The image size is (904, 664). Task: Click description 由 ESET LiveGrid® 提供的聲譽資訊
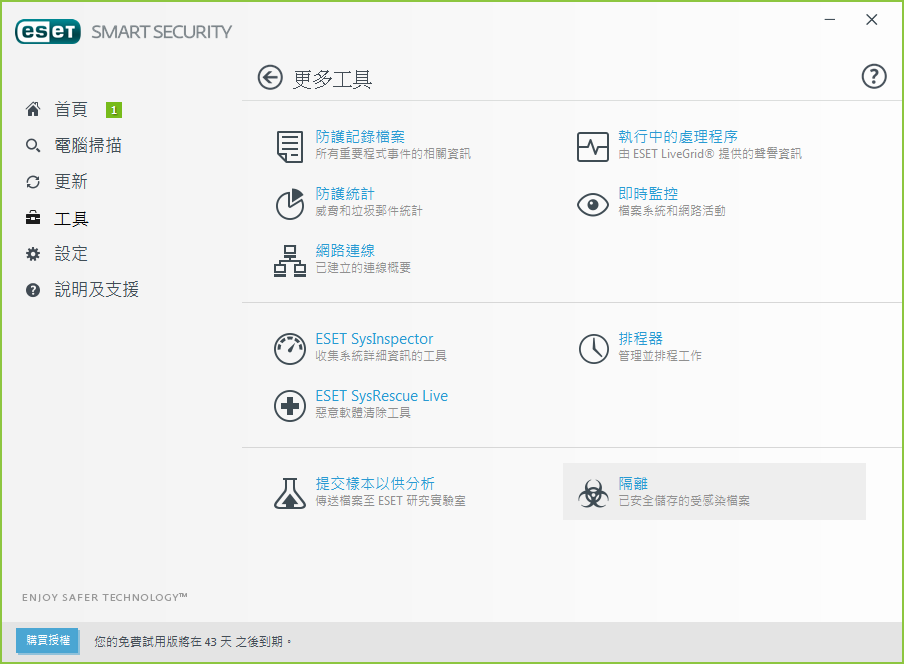pos(710,154)
